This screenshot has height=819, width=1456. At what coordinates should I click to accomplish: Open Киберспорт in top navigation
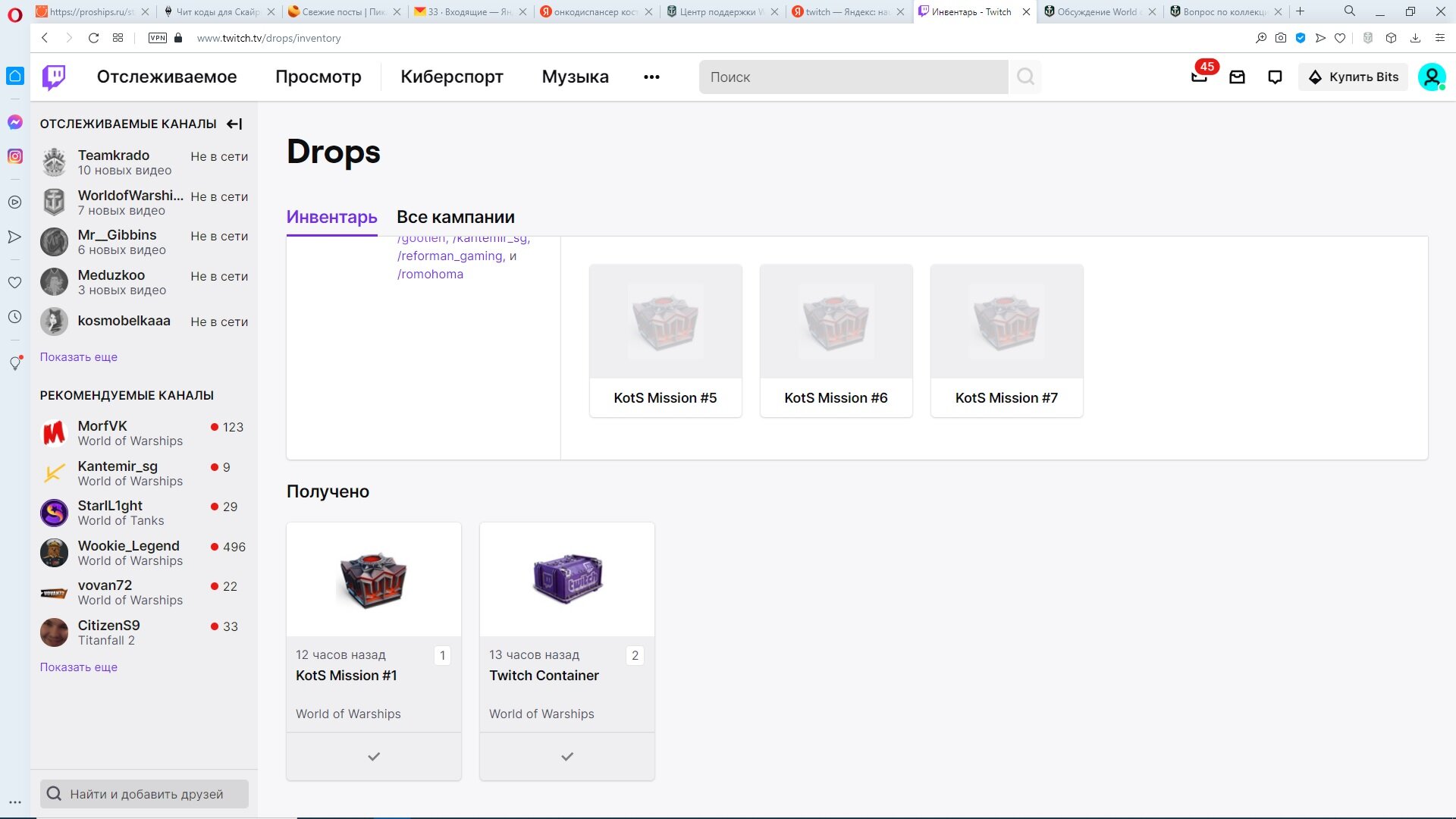[452, 77]
